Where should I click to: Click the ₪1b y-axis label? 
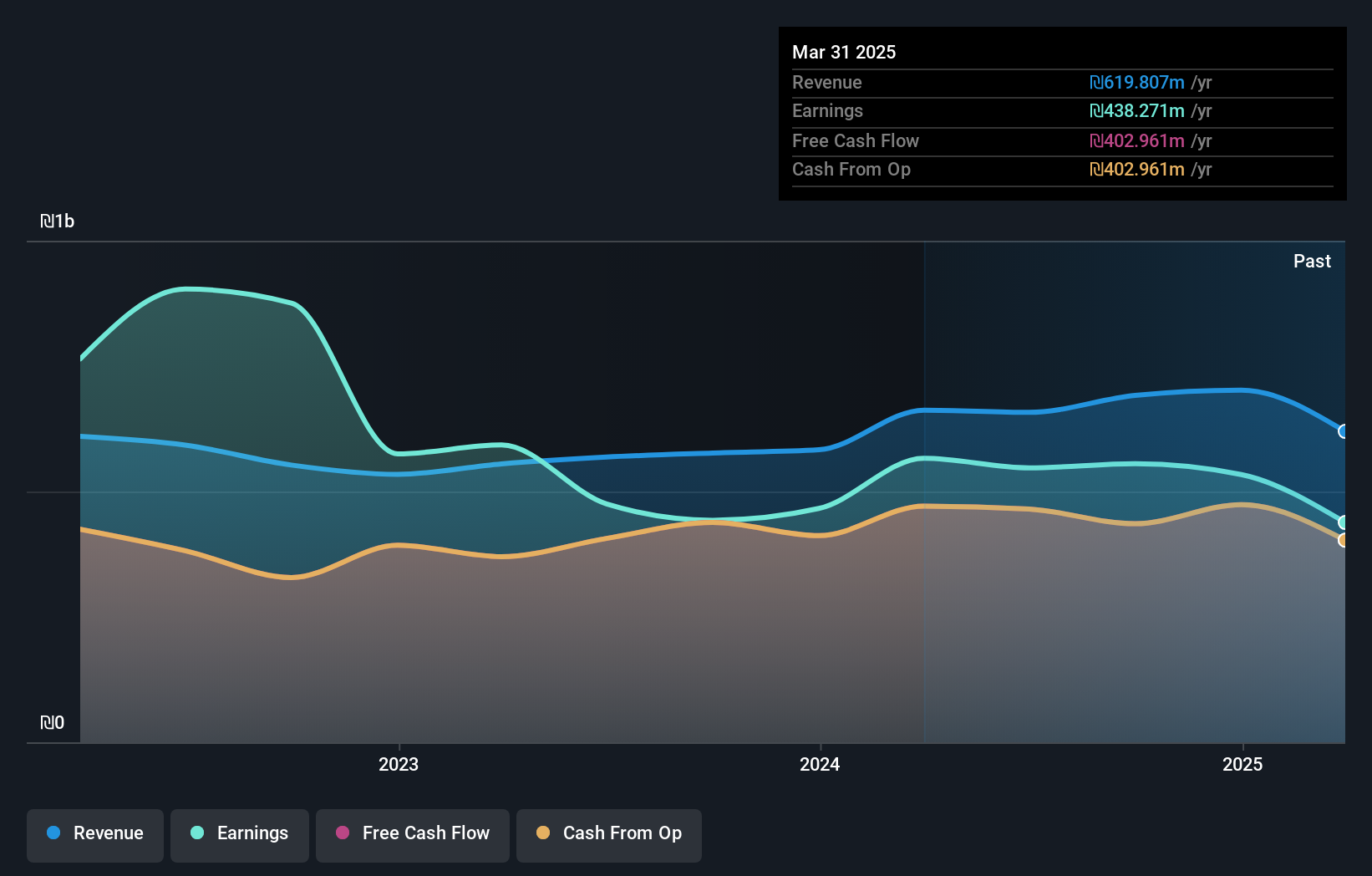(58, 222)
